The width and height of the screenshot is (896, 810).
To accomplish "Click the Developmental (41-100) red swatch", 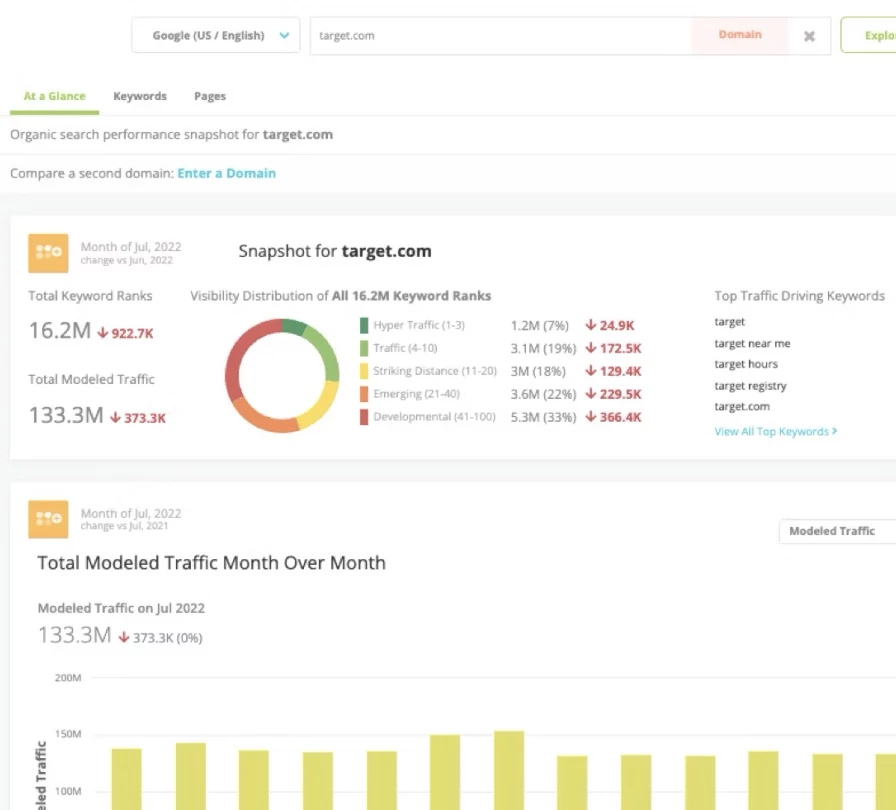I will pyautogui.click(x=363, y=417).
